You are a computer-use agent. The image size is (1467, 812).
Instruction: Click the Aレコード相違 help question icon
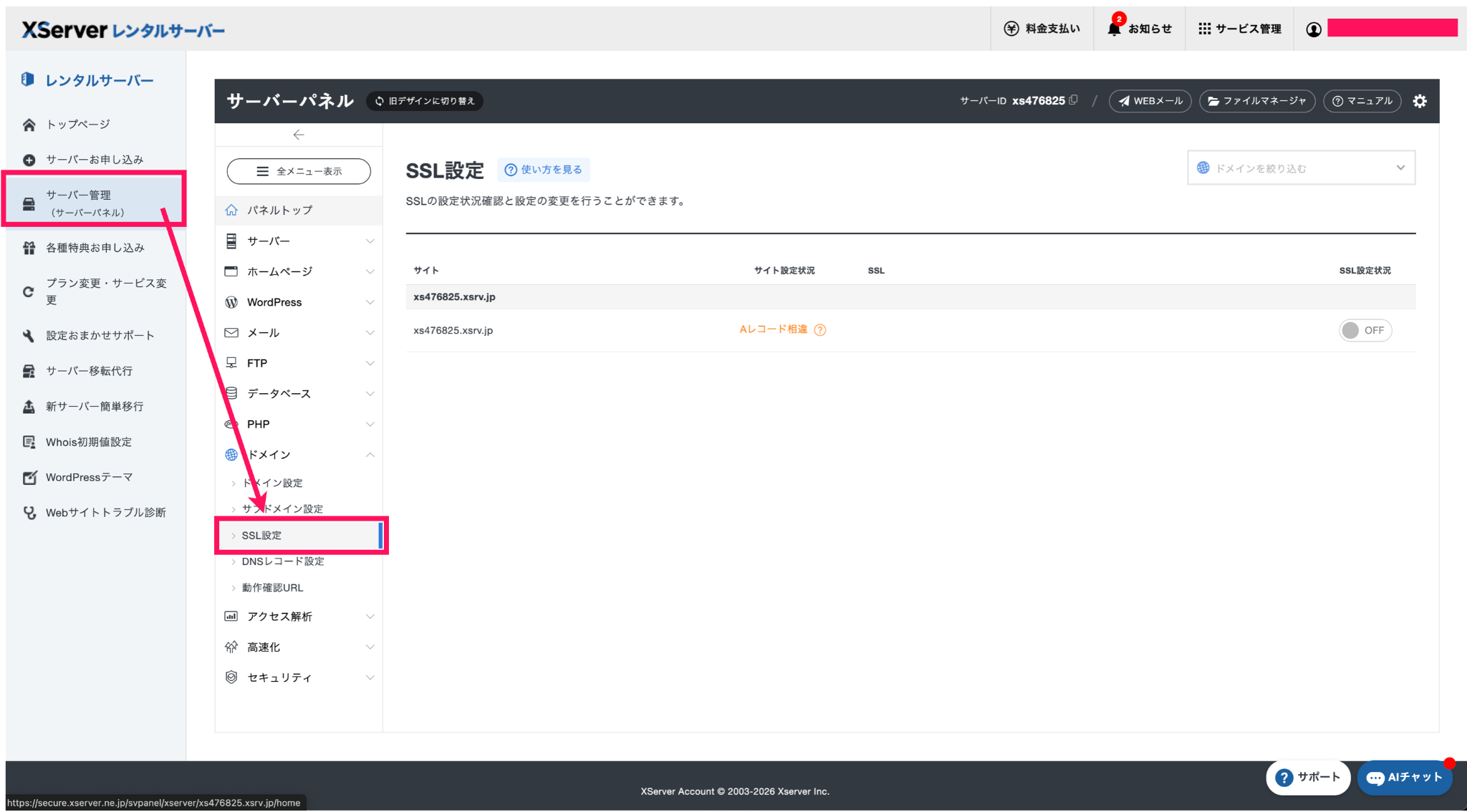(x=820, y=329)
